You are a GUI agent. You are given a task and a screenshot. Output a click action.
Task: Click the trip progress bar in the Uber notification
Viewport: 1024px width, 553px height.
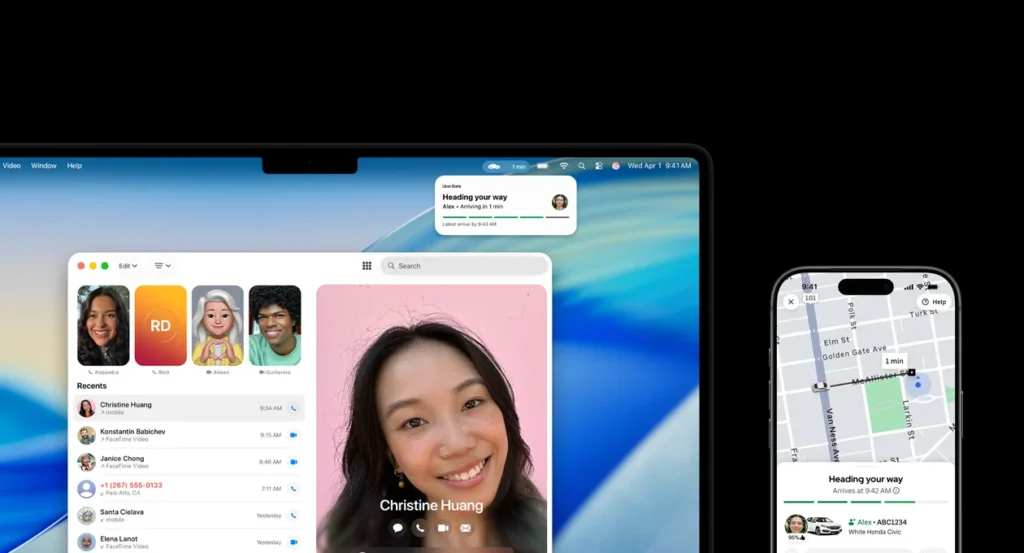[505, 217]
